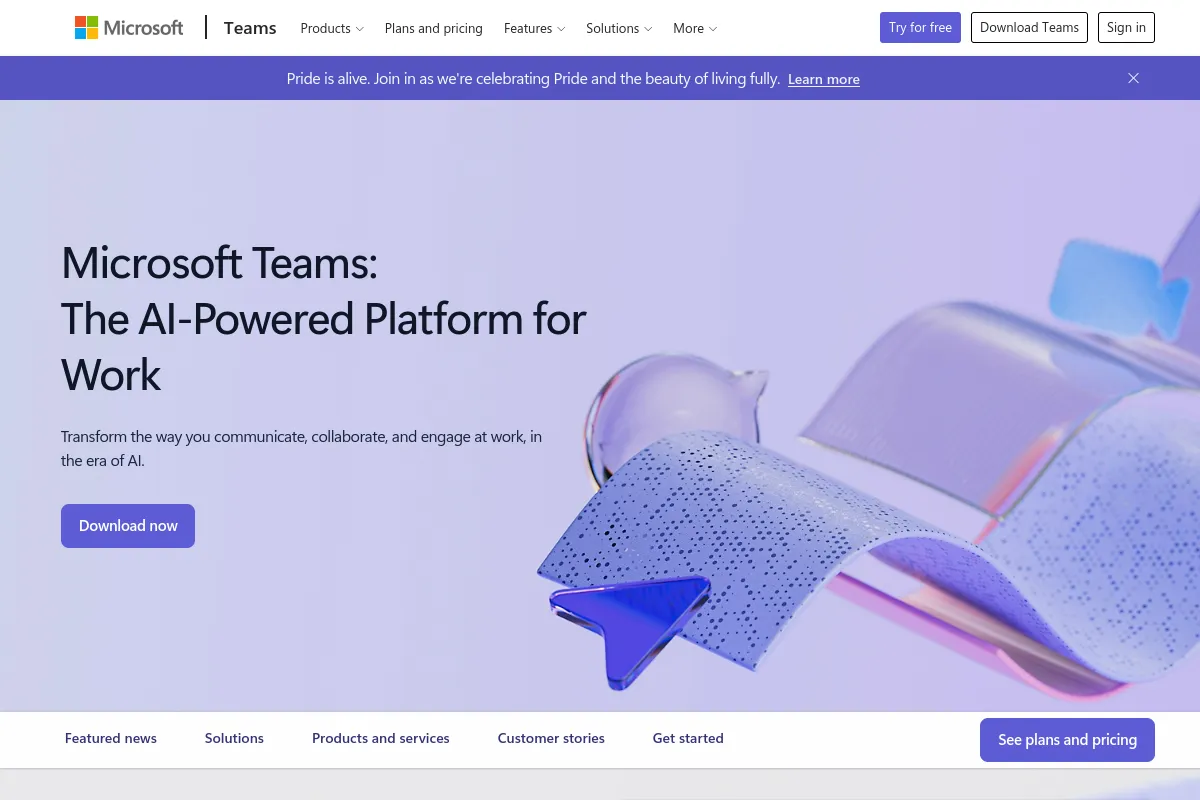Click the Microsoft logo
This screenshot has width=1200, height=800.
(x=129, y=28)
